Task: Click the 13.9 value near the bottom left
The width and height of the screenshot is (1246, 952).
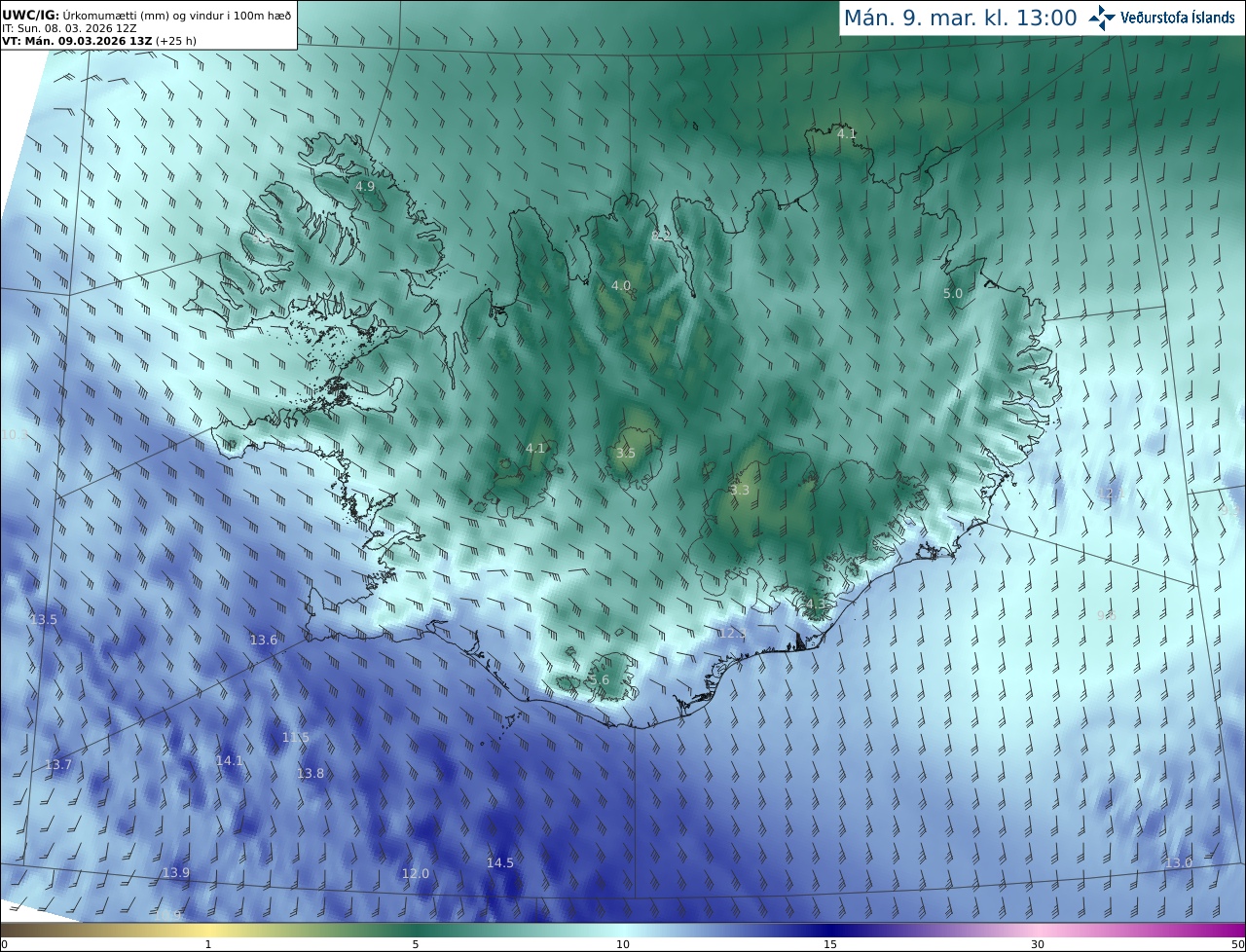Action: tap(176, 872)
